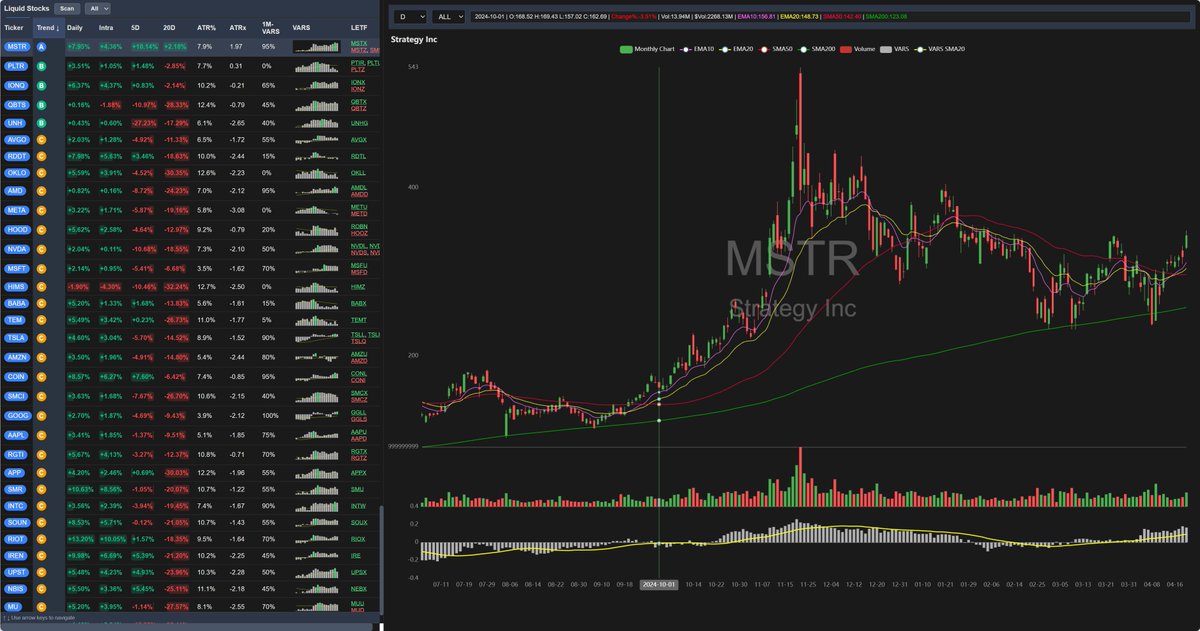This screenshot has height=631, width=1200.
Task: Open VARS sparkline in SMCI row
Action: (318, 396)
